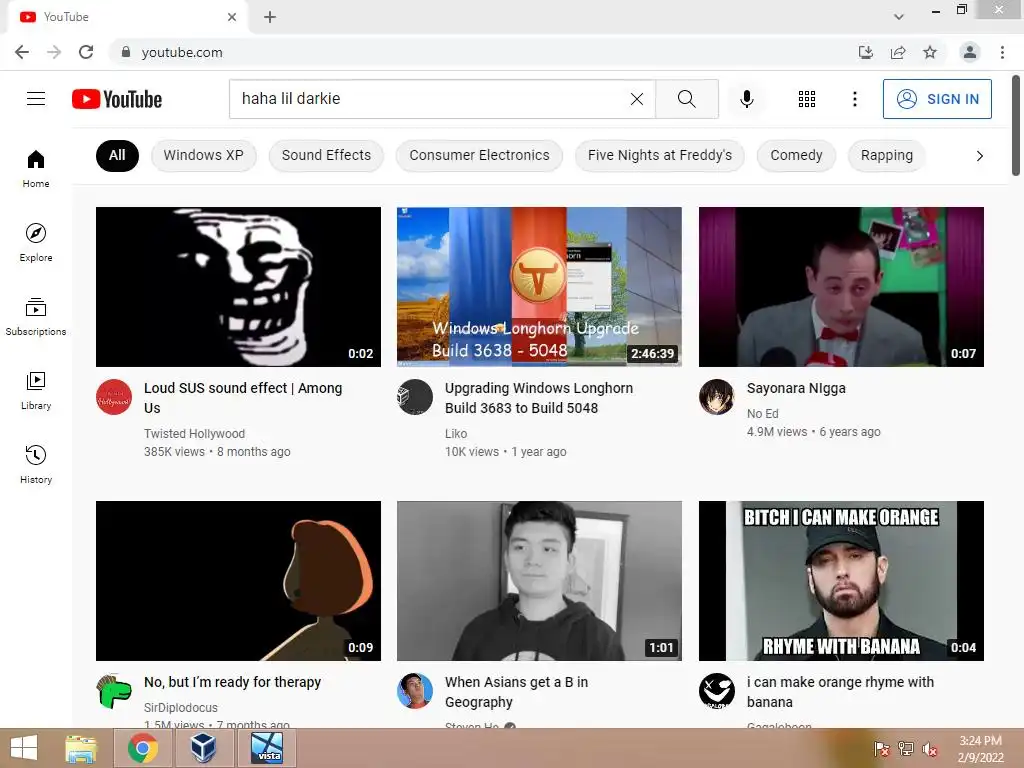Image resolution: width=1024 pixels, height=768 pixels.
Task: Clear the search box with the X icon
Action: tap(637, 99)
